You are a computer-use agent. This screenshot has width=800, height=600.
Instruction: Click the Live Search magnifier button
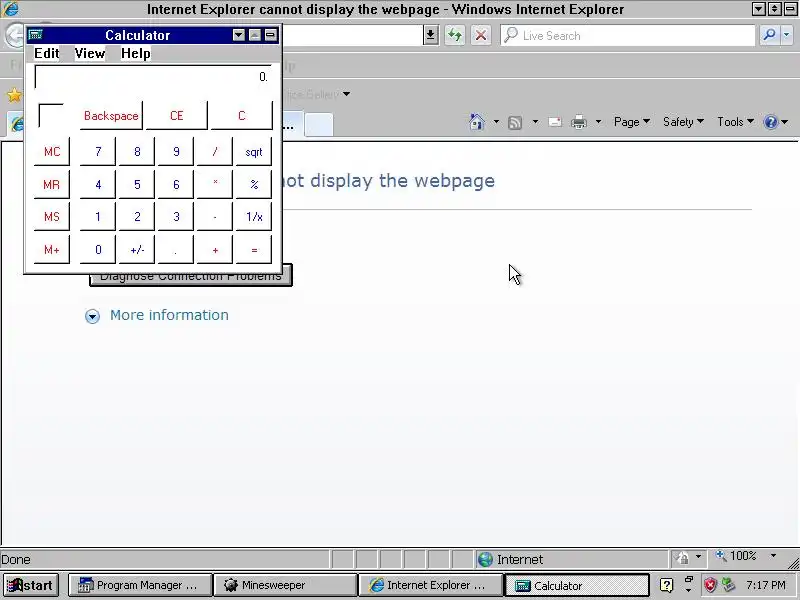769,35
